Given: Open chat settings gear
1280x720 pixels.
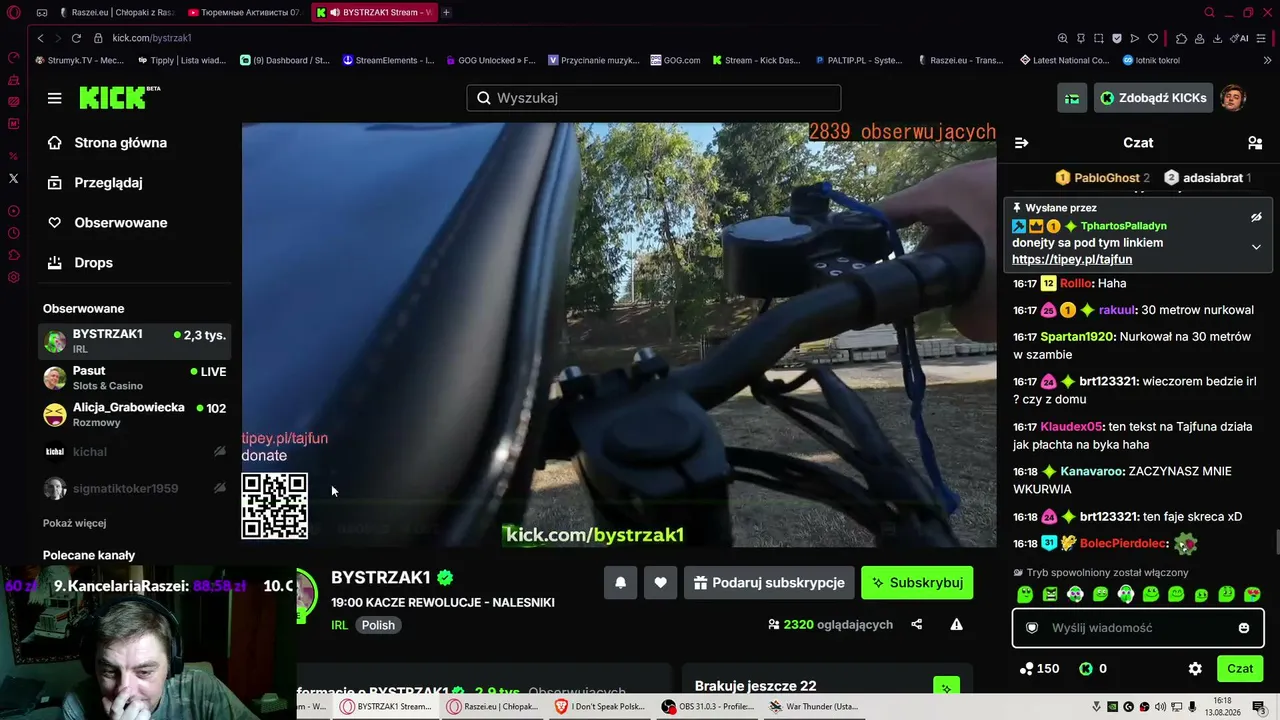Looking at the screenshot, I should (1195, 669).
